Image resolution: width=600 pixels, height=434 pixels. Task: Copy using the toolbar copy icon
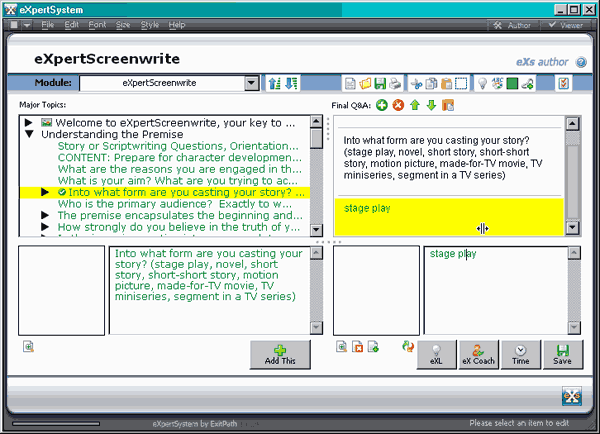click(x=431, y=83)
